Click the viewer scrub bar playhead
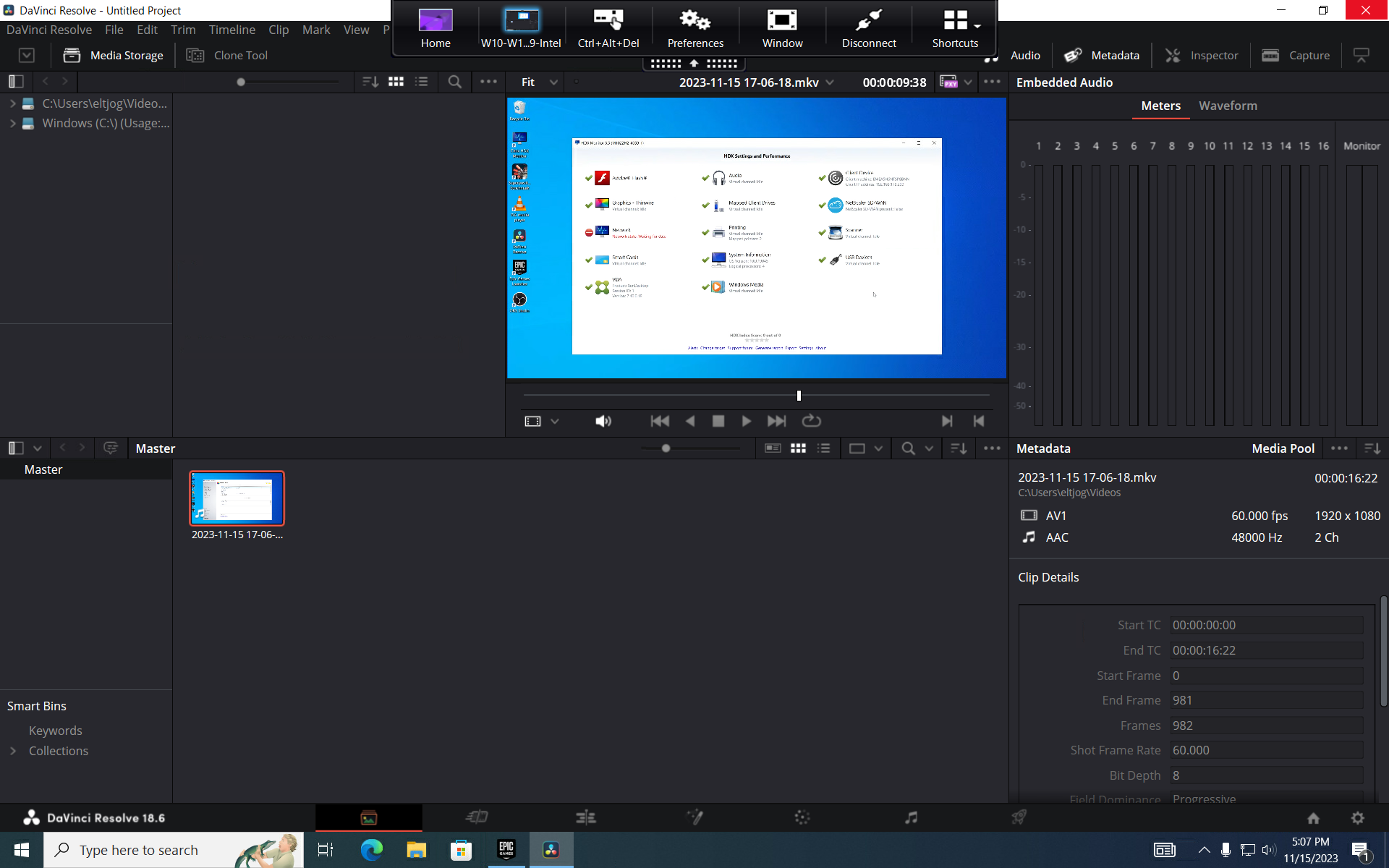Image resolution: width=1389 pixels, height=868 pixels. 799,396
